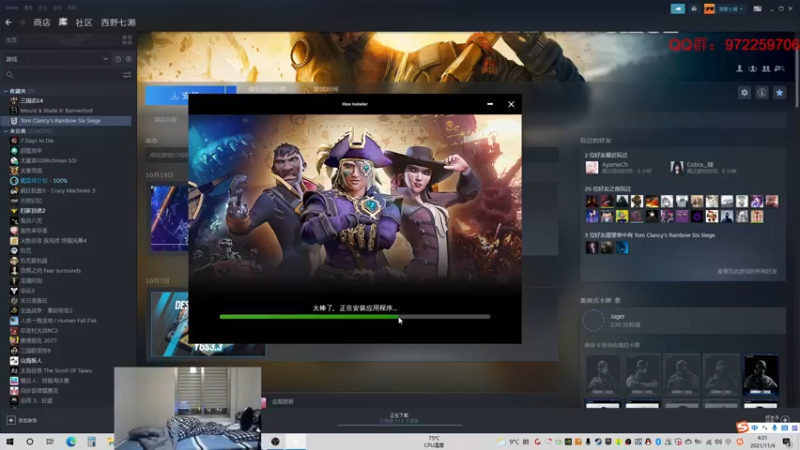Screen dimensions: 800x450
Task: Collapse the 收藏夹 favorites category
Action: pyautogui.click(x=6, y=91)
